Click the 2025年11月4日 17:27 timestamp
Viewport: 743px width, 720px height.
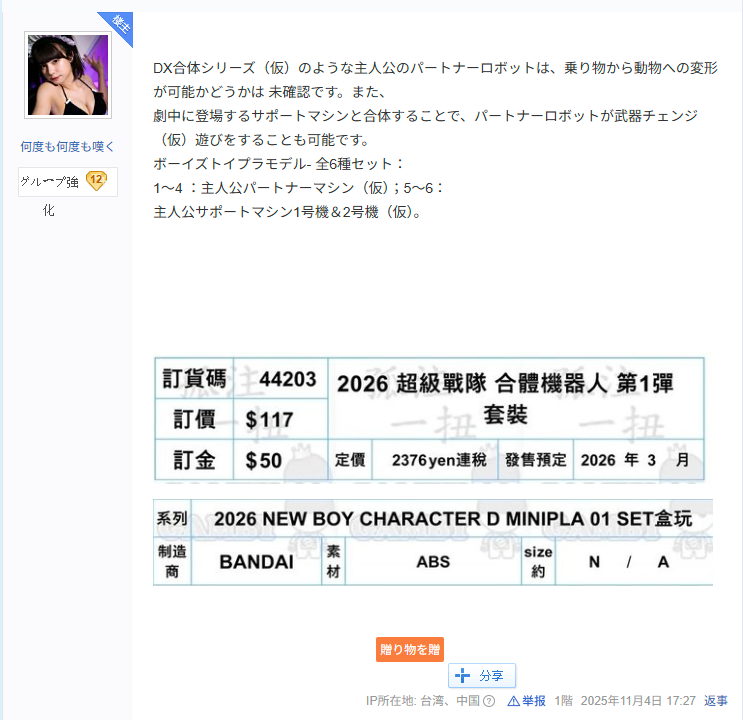coord(638,701)
